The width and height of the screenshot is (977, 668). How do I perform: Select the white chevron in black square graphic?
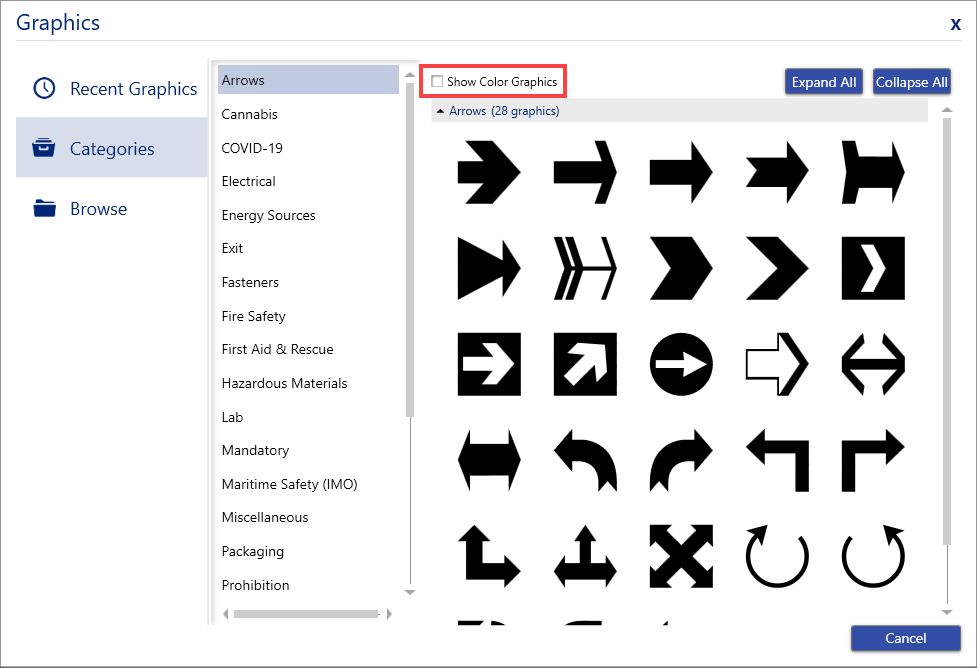873,268
